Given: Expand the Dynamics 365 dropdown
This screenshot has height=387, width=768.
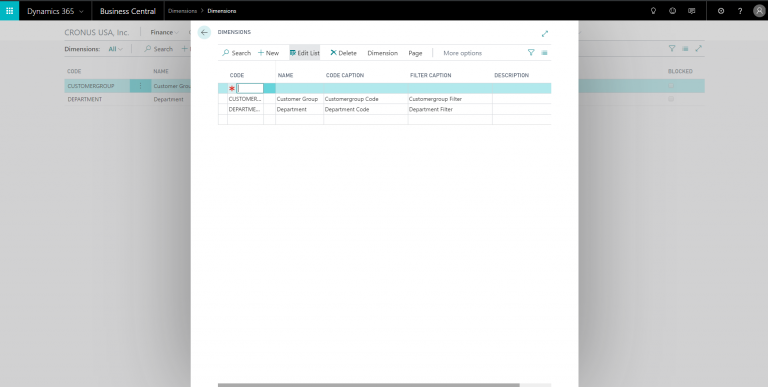Looking at the screenshot, I should [55, 11].
